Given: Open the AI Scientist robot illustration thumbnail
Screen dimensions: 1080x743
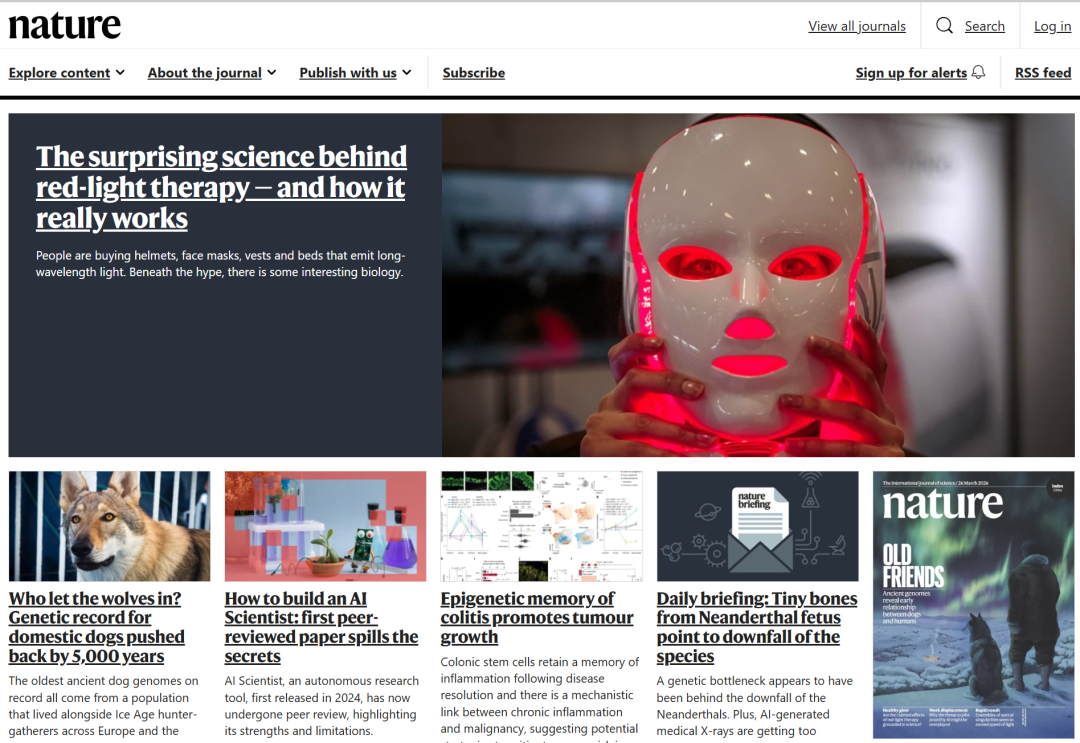Looking at the screenshot, I should pyautogui.click(x=325, y=526).
